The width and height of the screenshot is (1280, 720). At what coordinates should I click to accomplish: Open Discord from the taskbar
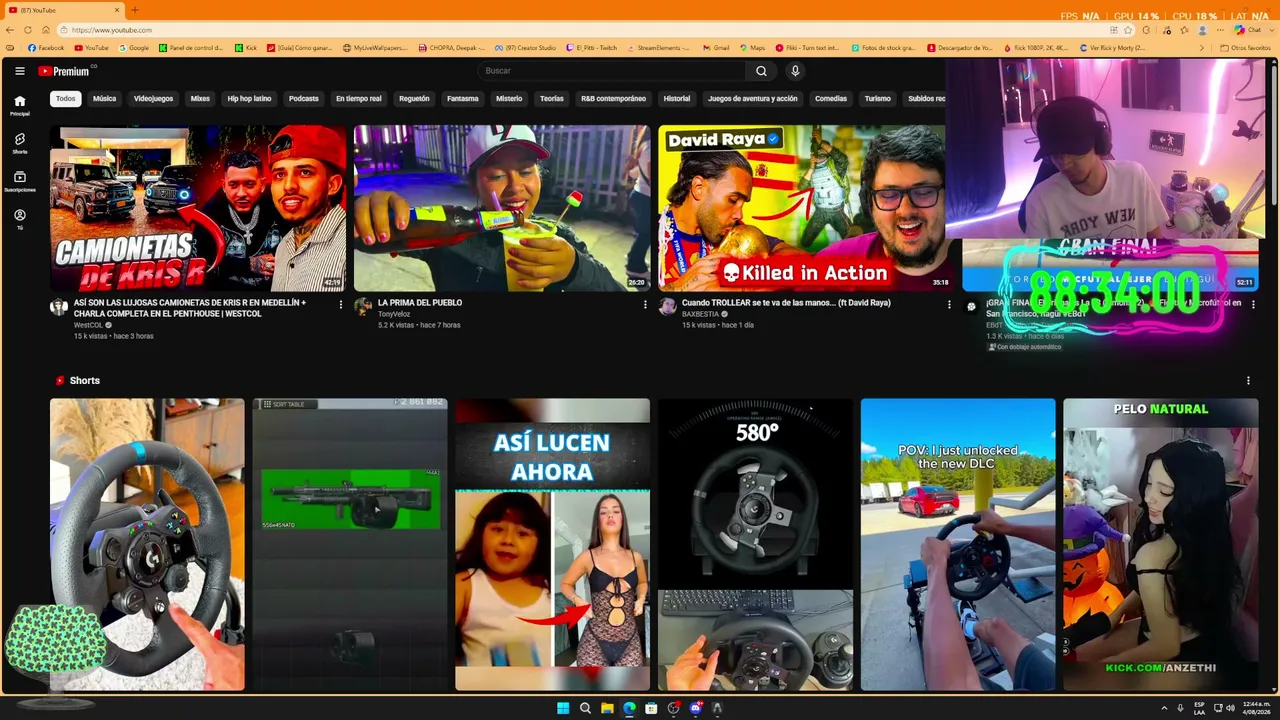click(x=695, y=708)
